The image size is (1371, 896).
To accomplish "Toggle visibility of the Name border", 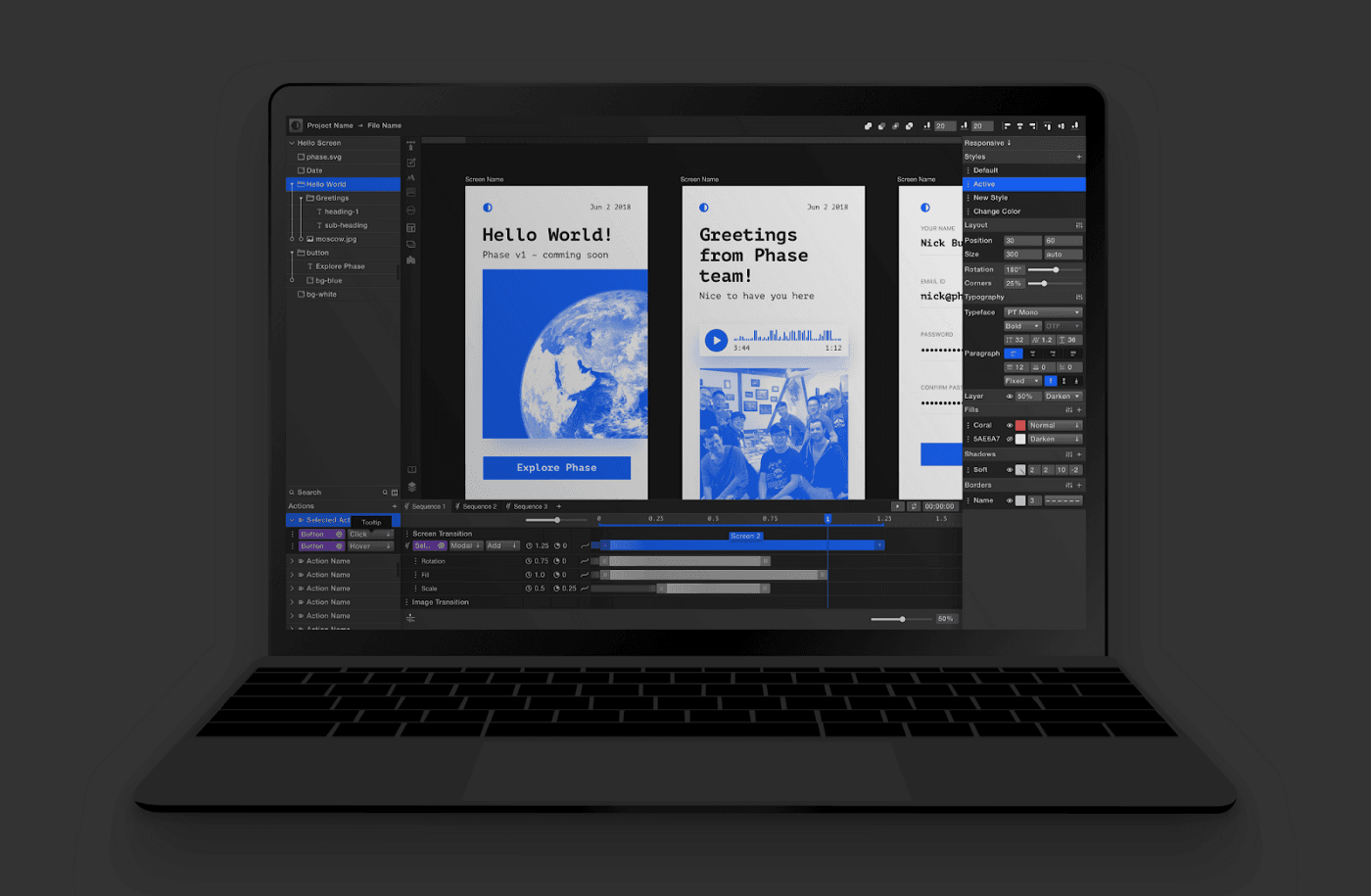I will (x=1010, y=500).
